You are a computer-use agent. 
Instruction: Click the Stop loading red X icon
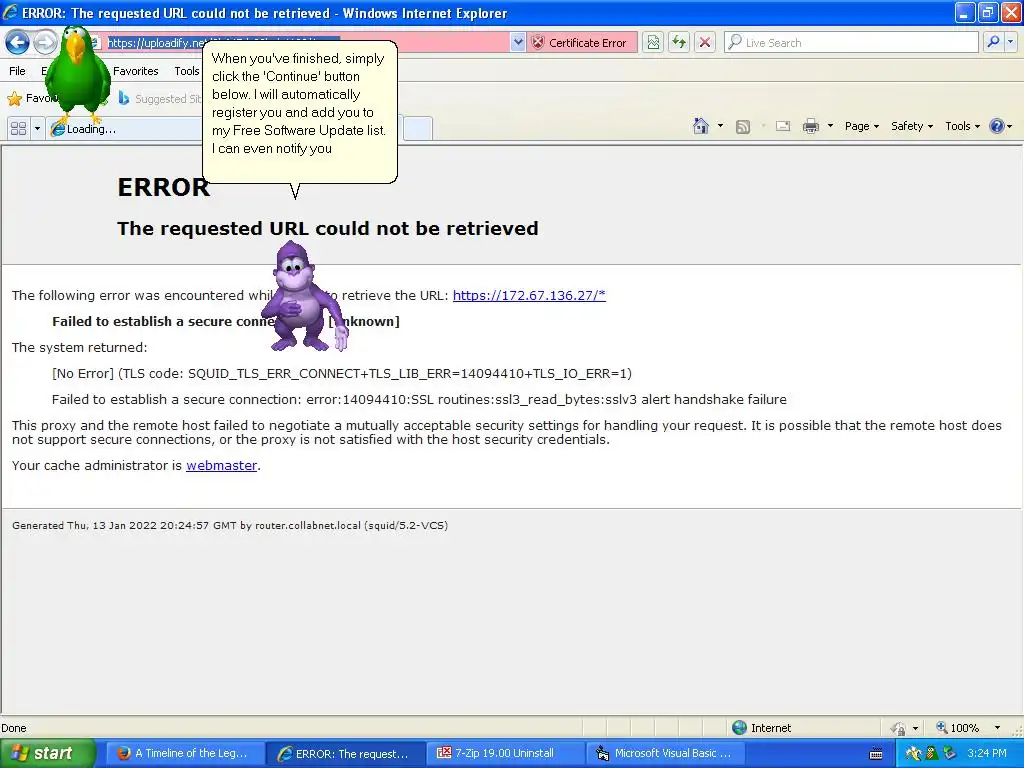pos(705,42)
